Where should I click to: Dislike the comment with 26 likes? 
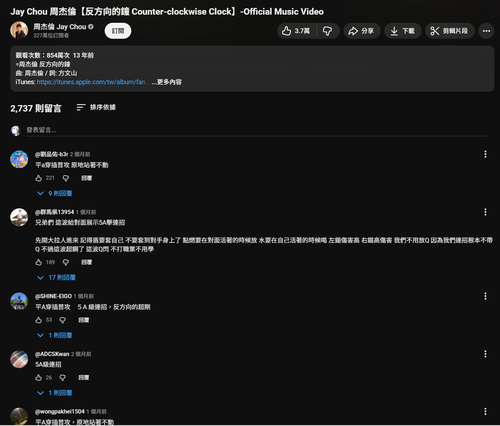point(62,377)
